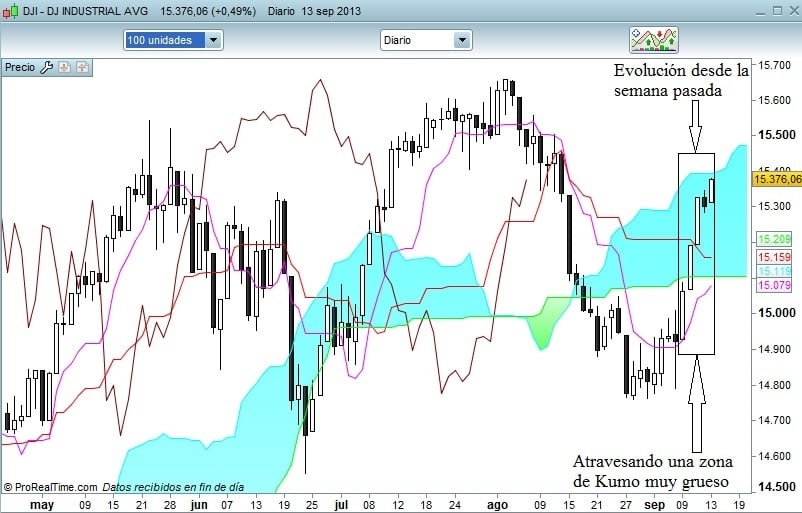Maximize the chart window
The height and width of the screenshot is (513, 802).
click(777, 11)
